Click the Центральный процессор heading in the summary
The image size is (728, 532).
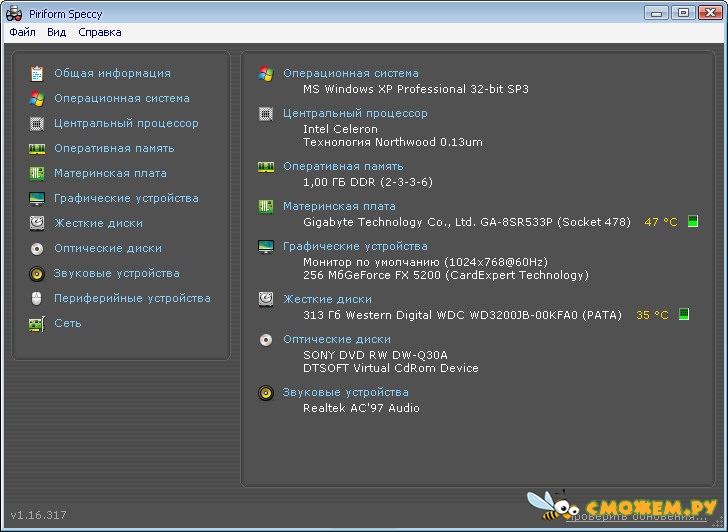(x=356, y=114)
